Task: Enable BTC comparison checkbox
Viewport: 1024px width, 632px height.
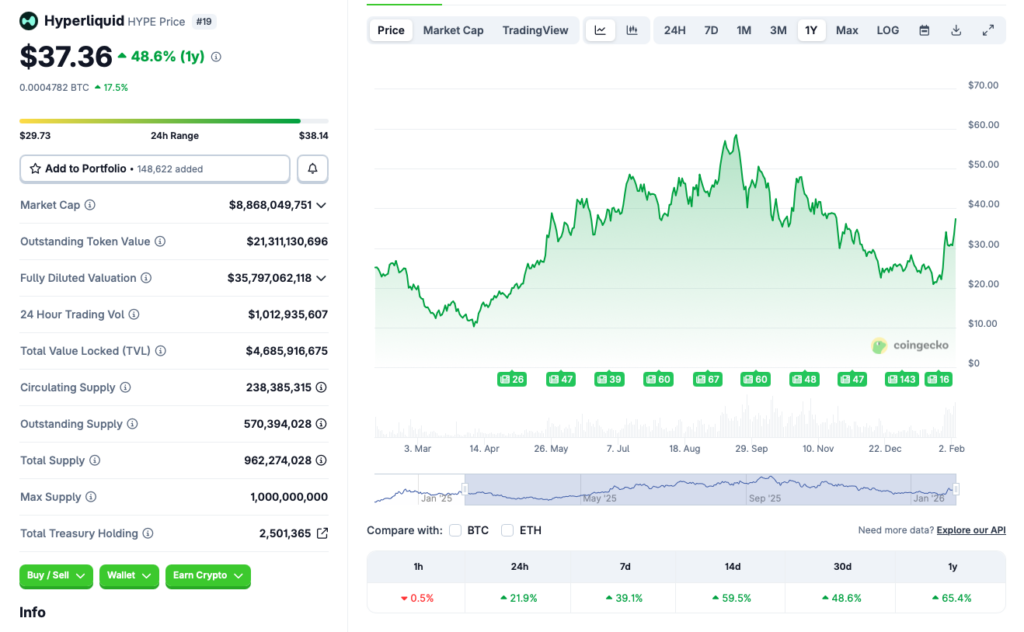Action: [x=455, y=530]
